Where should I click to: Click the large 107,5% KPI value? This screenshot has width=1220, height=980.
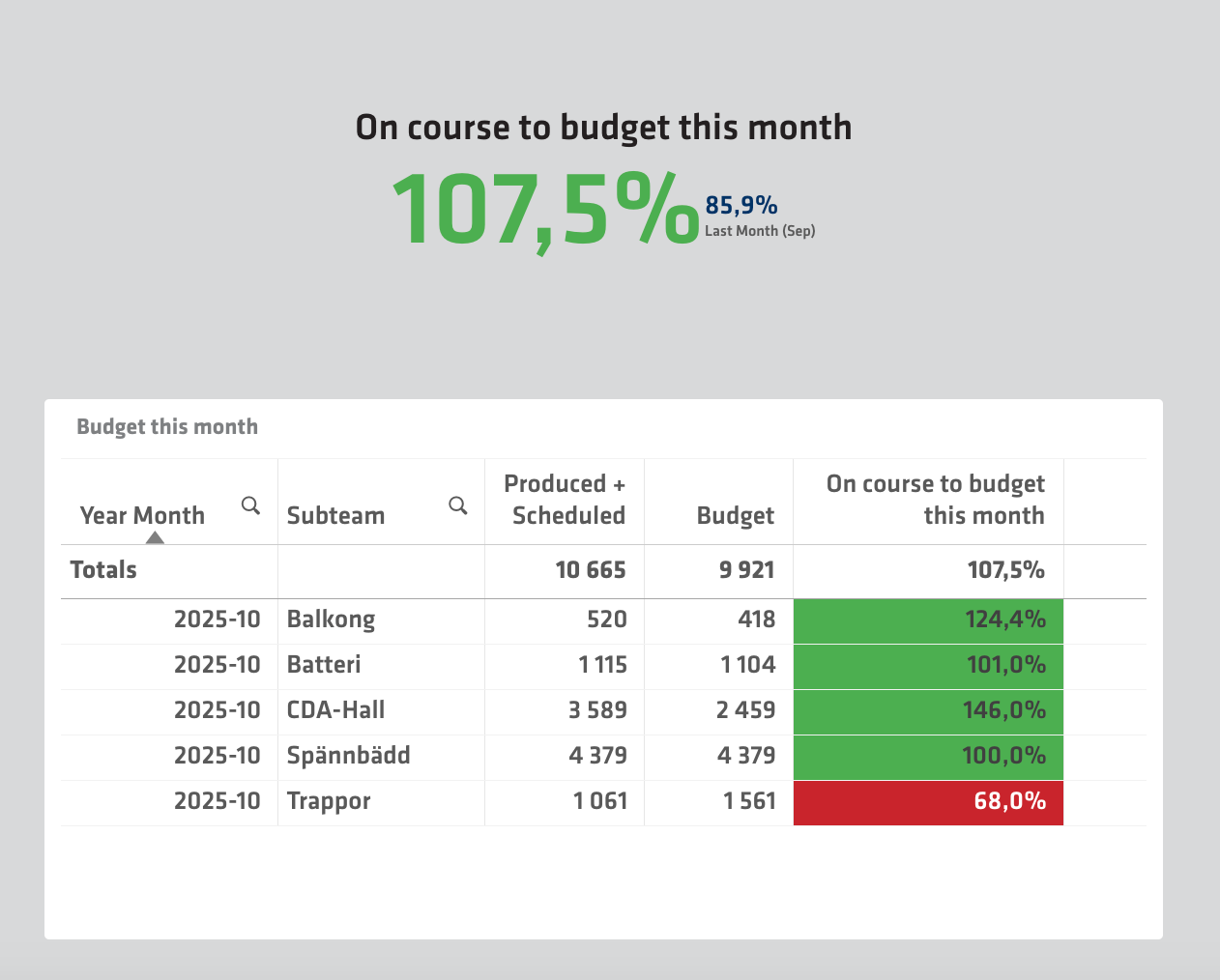coord(545,210)
